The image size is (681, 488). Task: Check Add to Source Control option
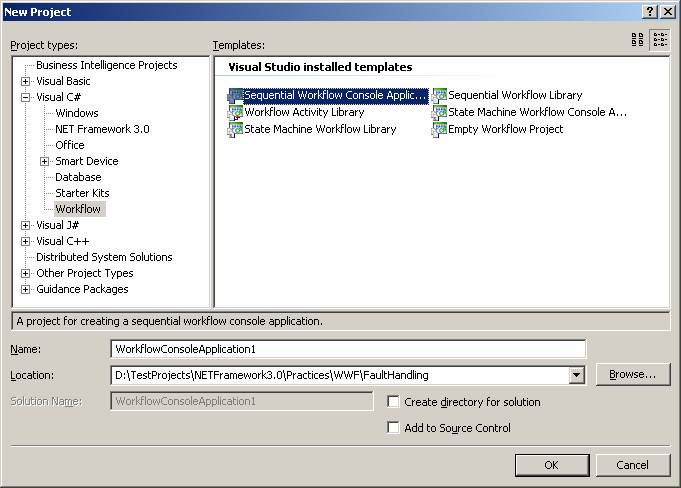pyautogui.click(x=395, y=428)
